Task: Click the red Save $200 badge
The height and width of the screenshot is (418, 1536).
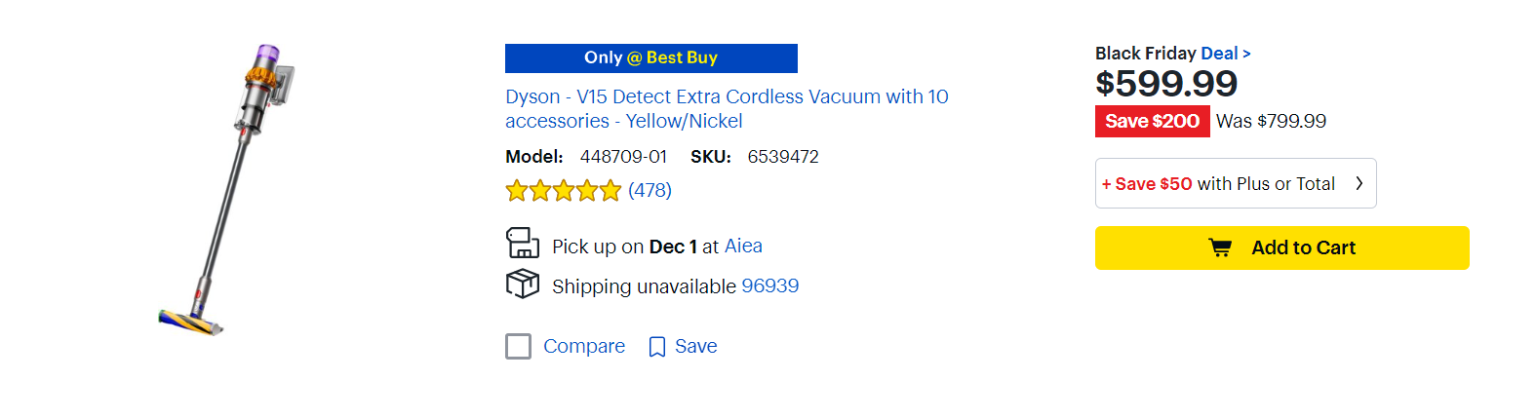Action: click(x=1151, y=121)
